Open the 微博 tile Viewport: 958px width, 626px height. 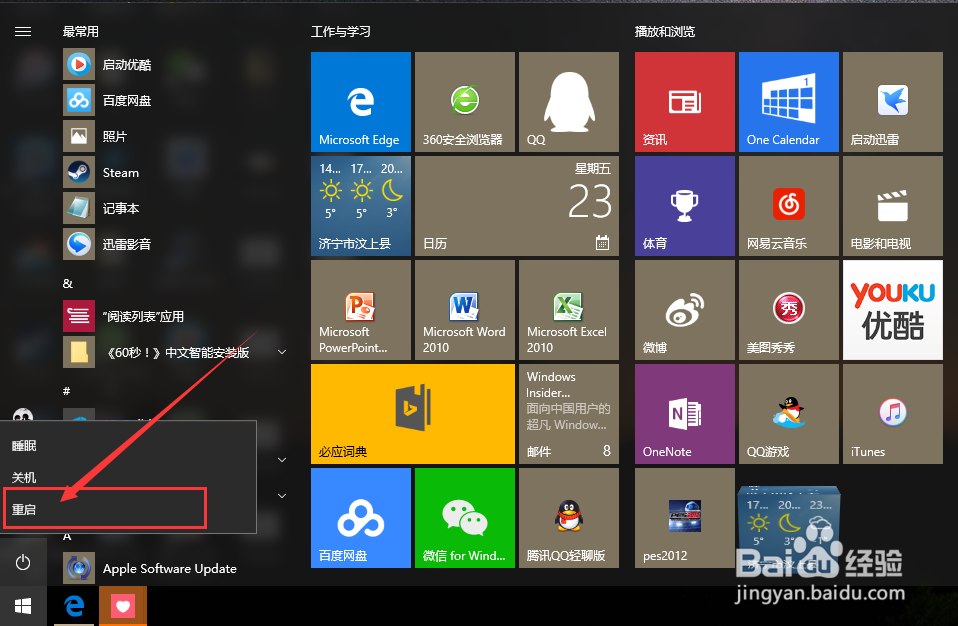685,310
